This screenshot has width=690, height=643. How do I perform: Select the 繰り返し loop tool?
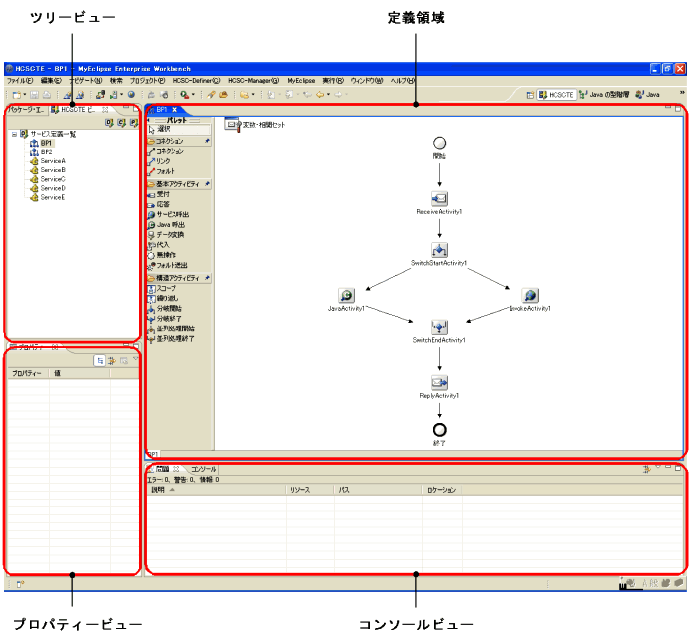click(163, 298)
